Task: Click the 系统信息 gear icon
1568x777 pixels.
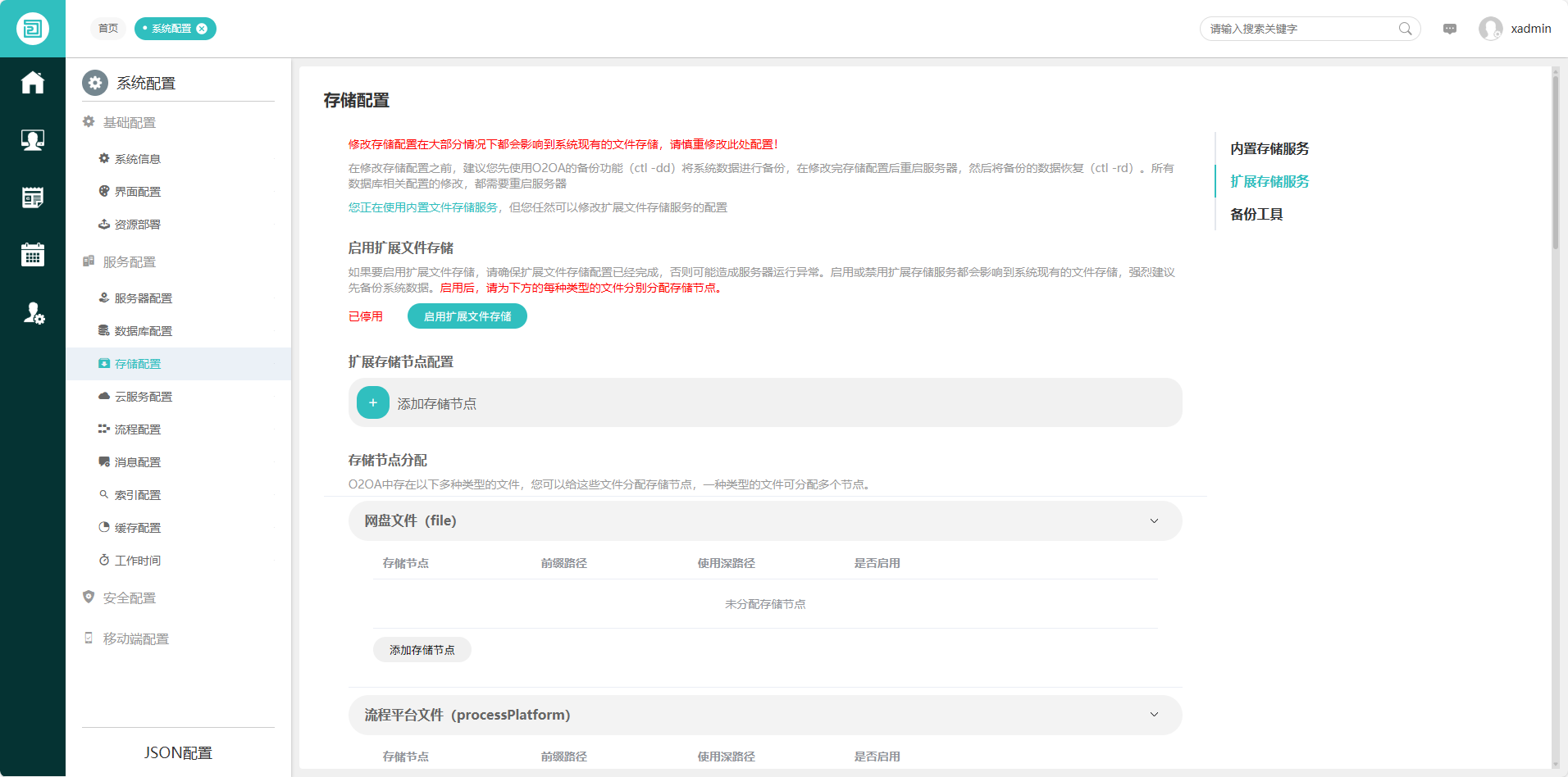Action: [x=104, y=158]
